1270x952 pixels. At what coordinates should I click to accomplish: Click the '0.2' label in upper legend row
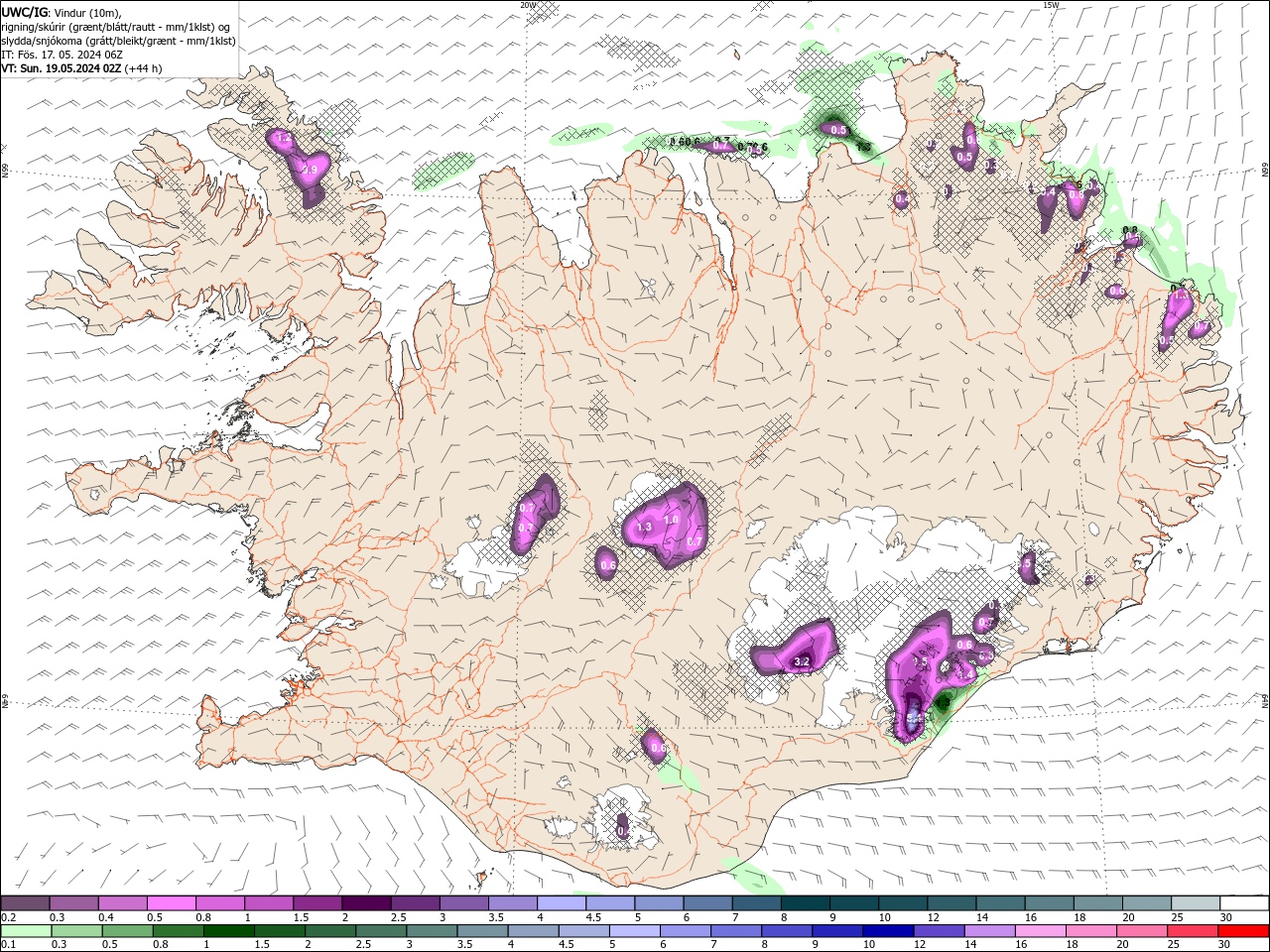[x=9, y=917]
